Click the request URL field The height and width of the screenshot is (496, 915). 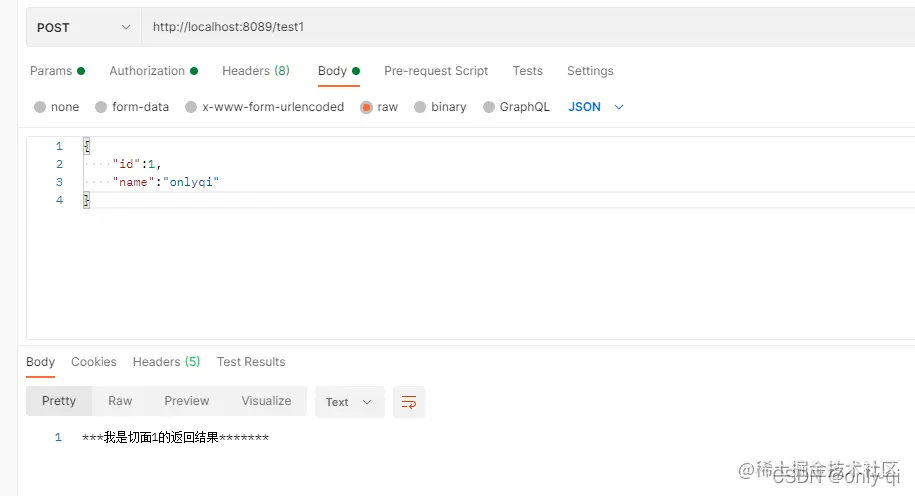[x=528, y=27]
